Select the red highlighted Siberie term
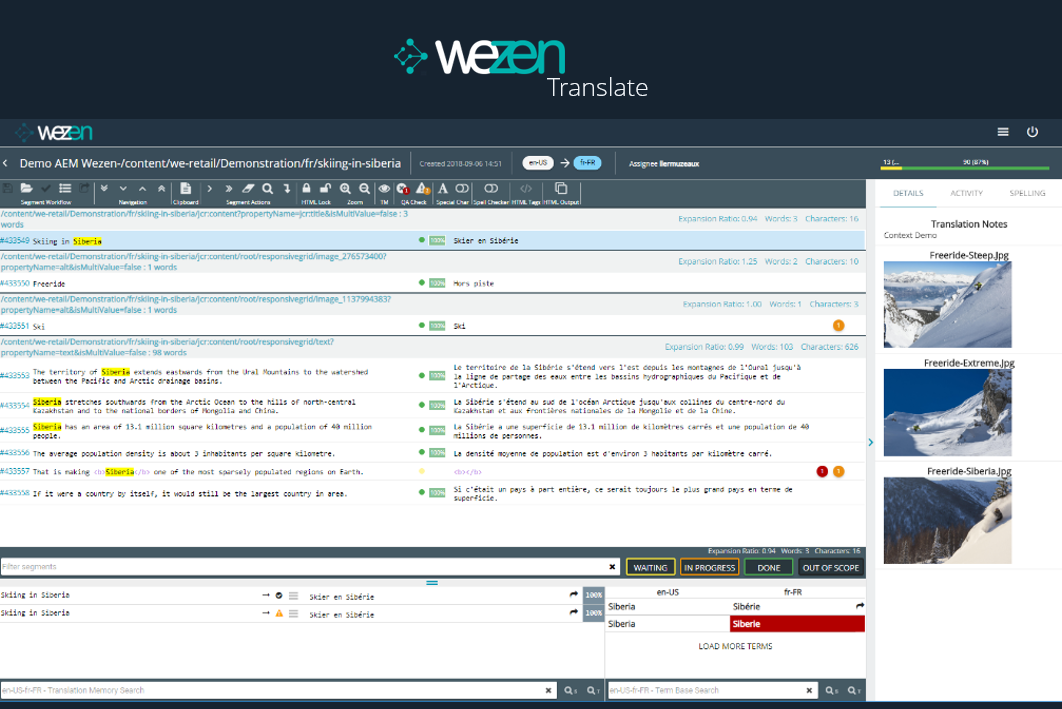The height and width of the screenshot is (709, 1062). coord(797,624)
